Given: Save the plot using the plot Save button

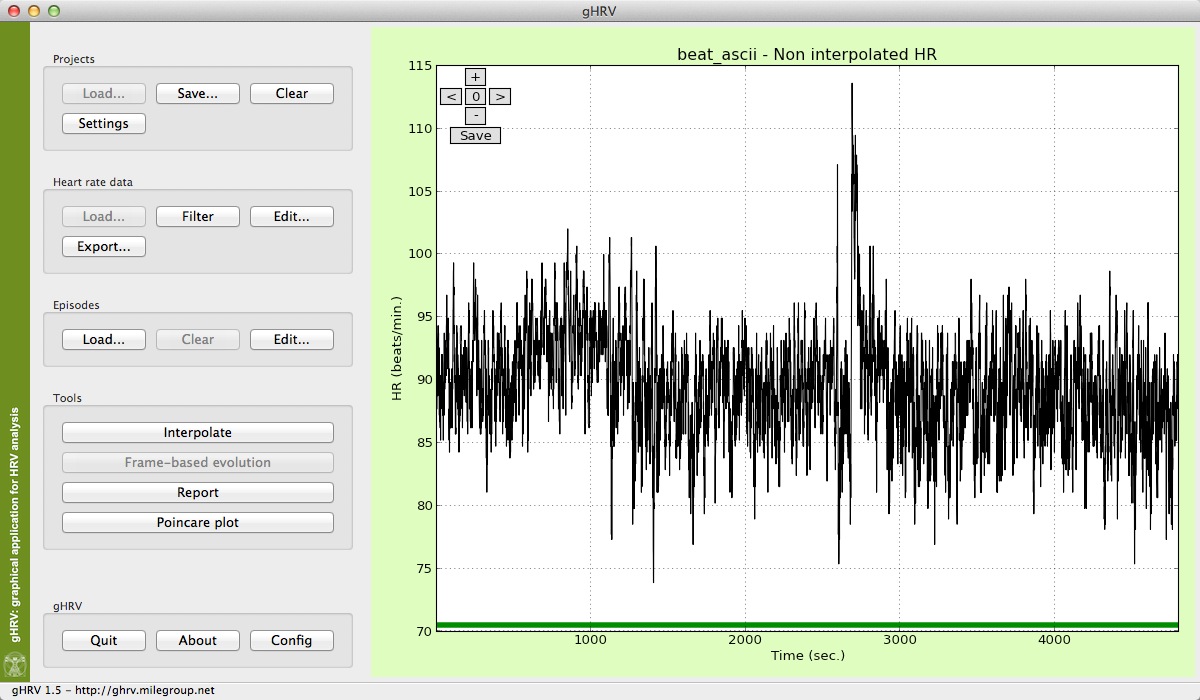Looking at the screenshot, I should tap(475, 136).
